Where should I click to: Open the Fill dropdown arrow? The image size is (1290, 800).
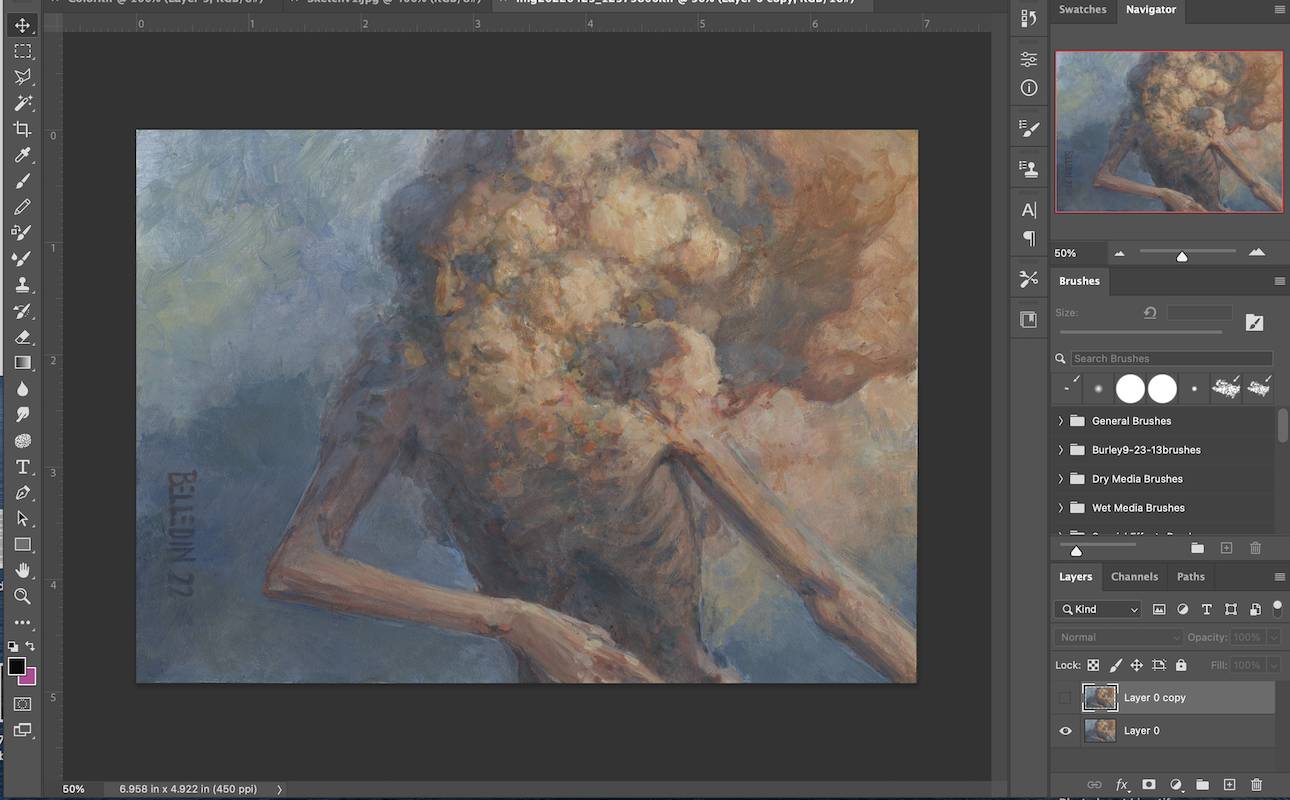point(1274,665)
